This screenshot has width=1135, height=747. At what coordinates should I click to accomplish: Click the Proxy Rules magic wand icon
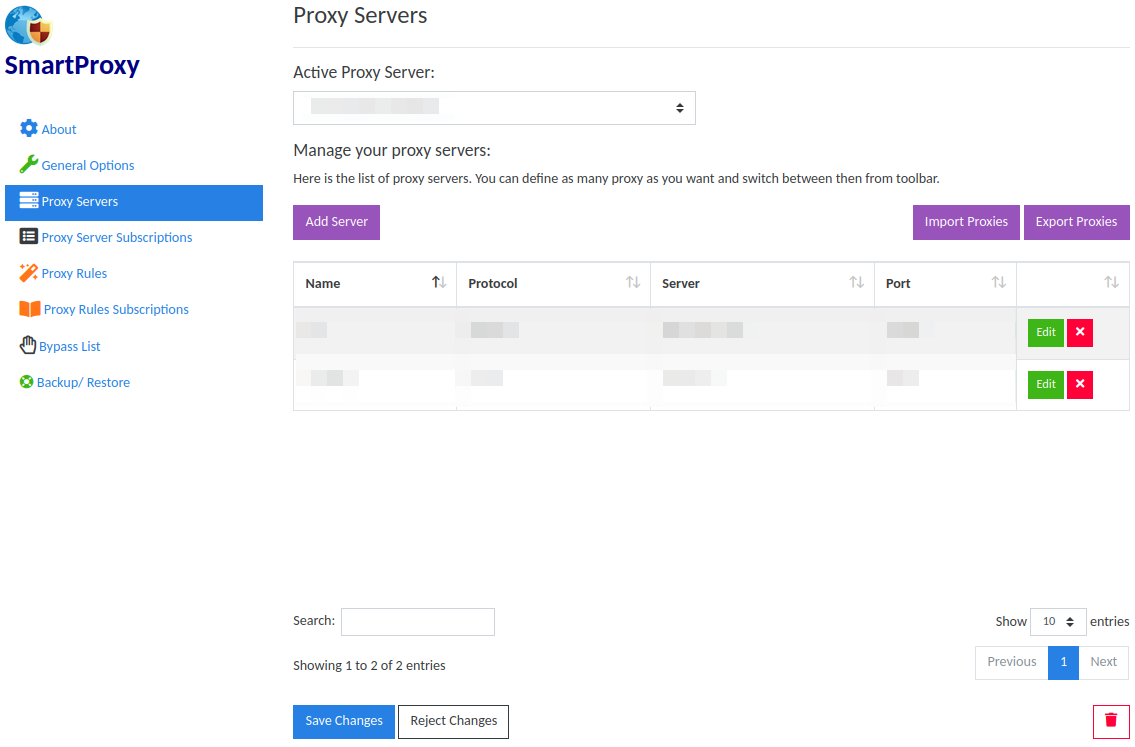(29, 273)
